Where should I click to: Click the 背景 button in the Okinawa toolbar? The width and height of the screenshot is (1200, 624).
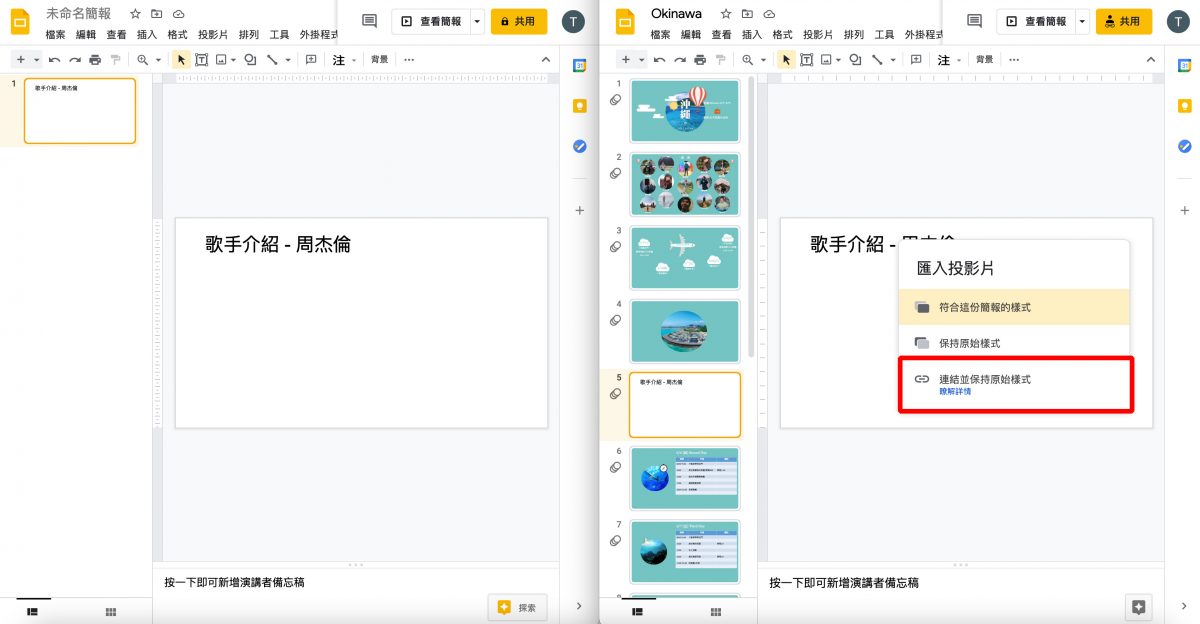[x=985, y=60]
